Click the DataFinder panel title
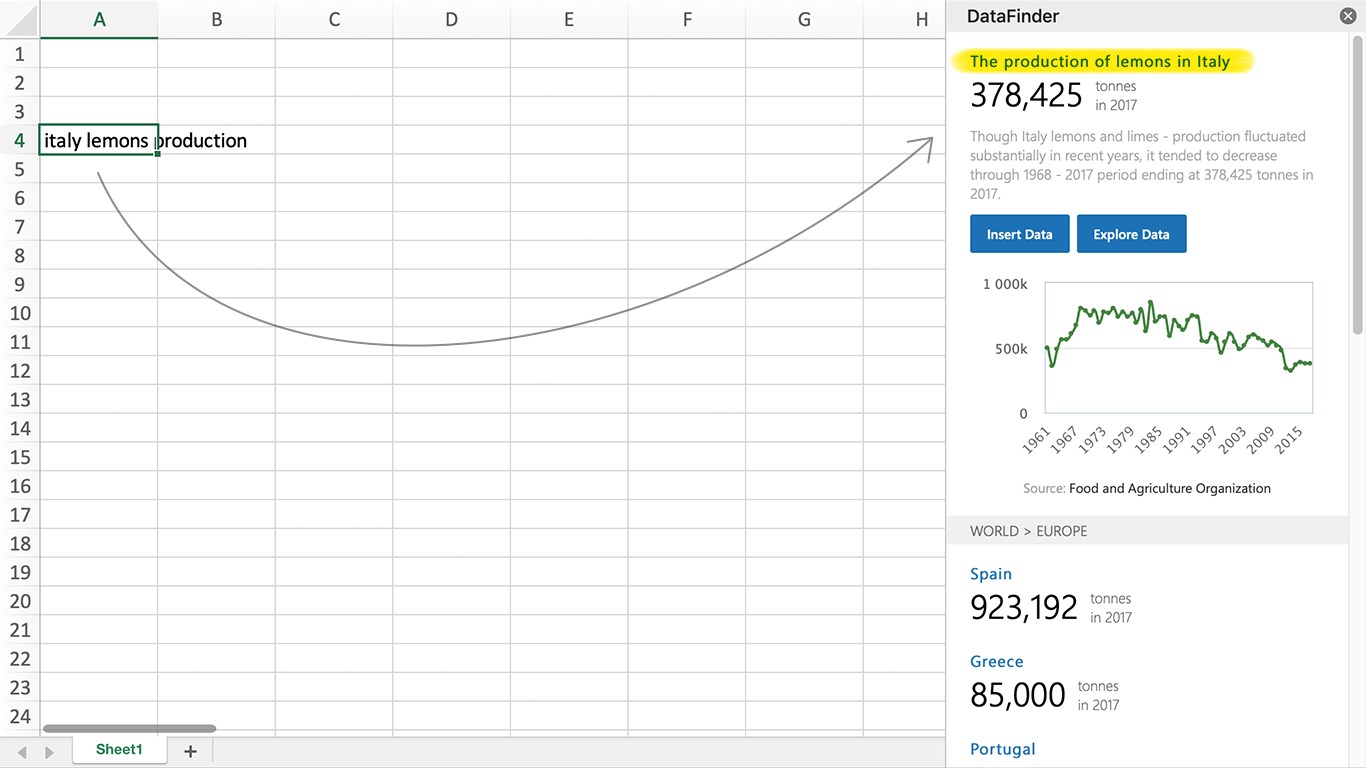Viewport: 1366px width, 768px height. point(1013,16)
